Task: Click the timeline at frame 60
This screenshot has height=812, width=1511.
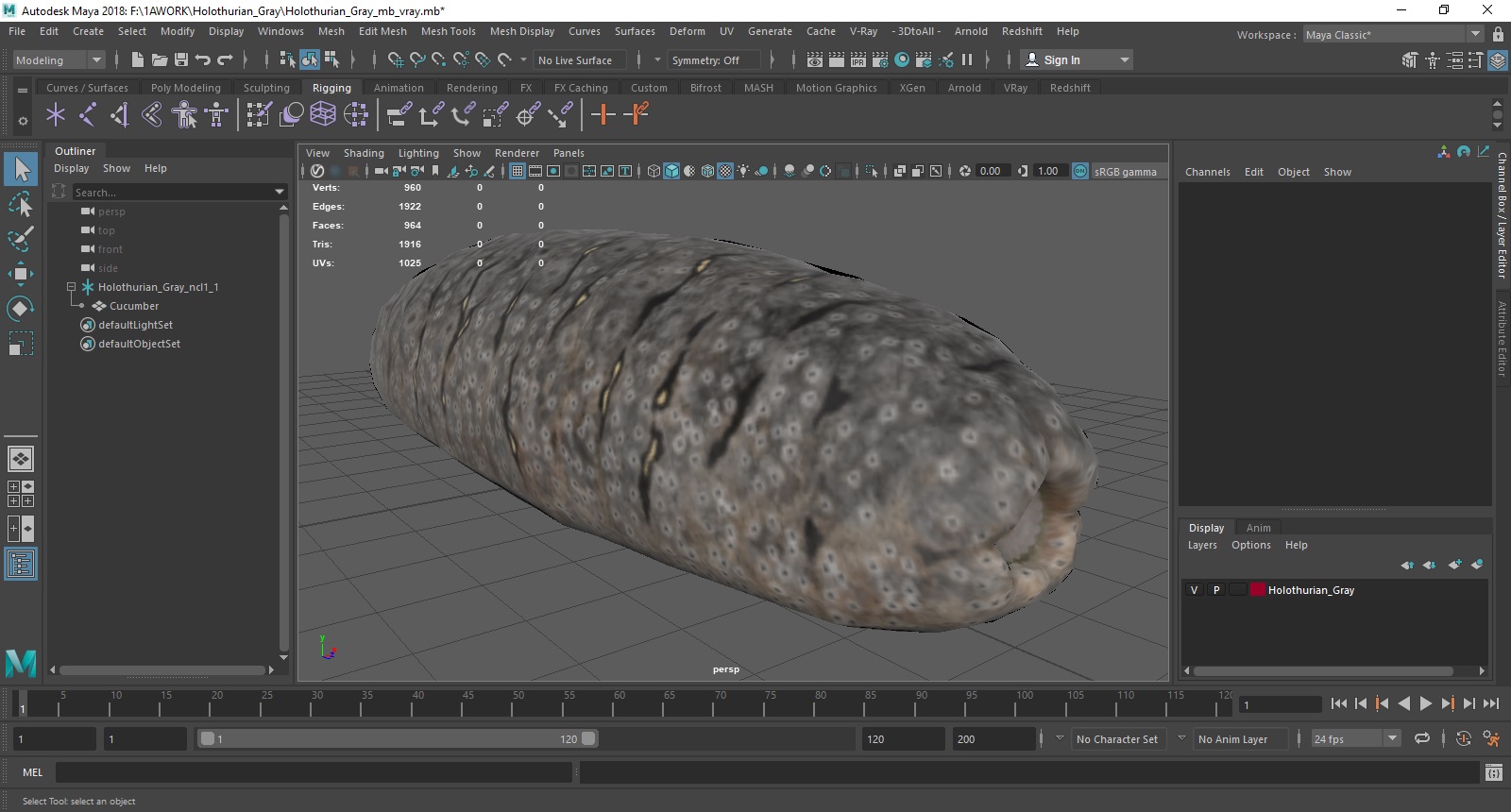Action: [x=620, y=703]
